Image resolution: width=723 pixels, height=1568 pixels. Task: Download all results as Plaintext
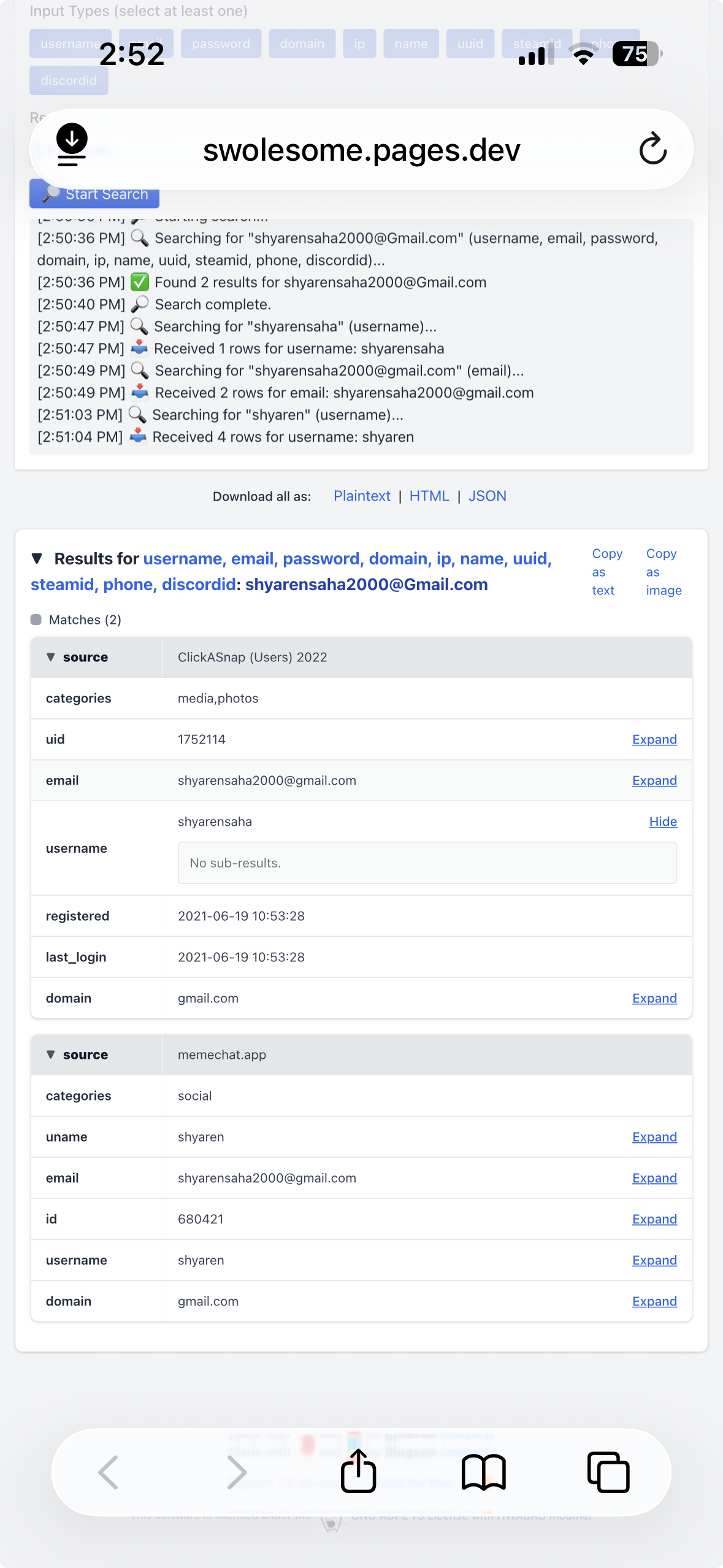pos(362,496)
